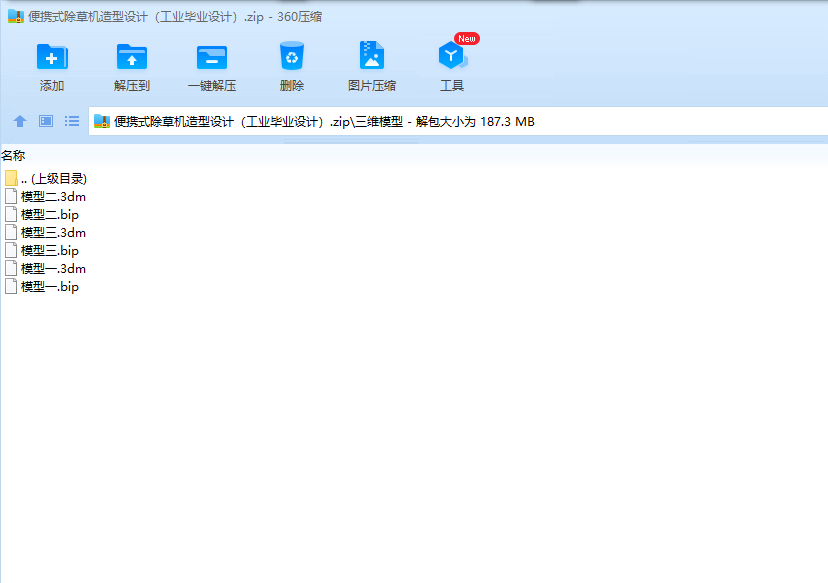Click the red New badge on 工具
828x583 pixels.
467,39
